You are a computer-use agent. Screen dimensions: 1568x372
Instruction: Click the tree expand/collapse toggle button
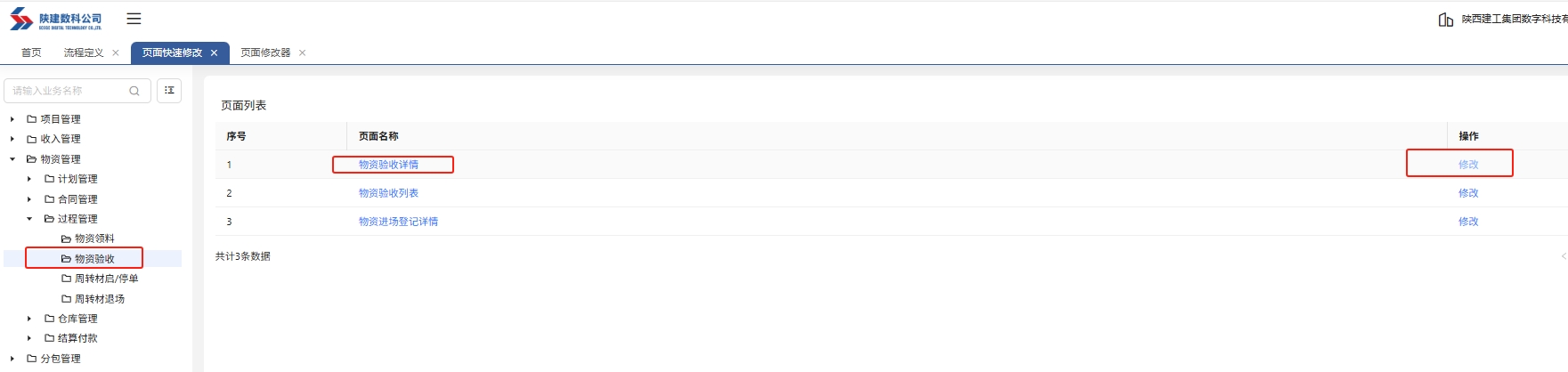[x=169, y=91]
